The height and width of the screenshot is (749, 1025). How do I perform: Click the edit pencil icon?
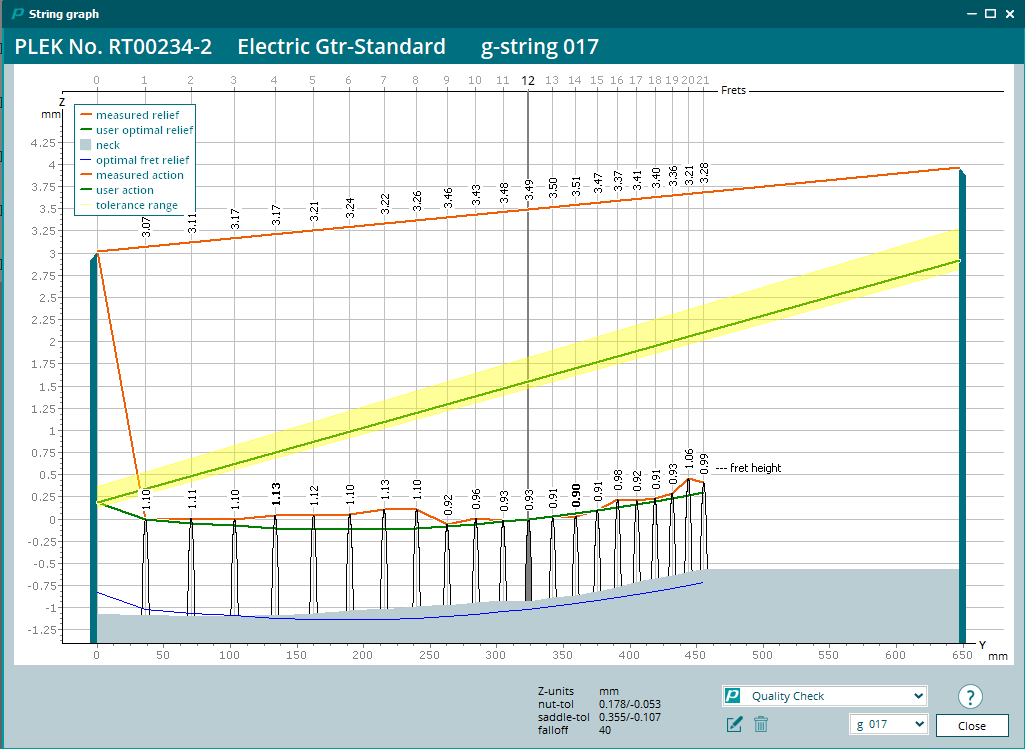coord(734,724)
